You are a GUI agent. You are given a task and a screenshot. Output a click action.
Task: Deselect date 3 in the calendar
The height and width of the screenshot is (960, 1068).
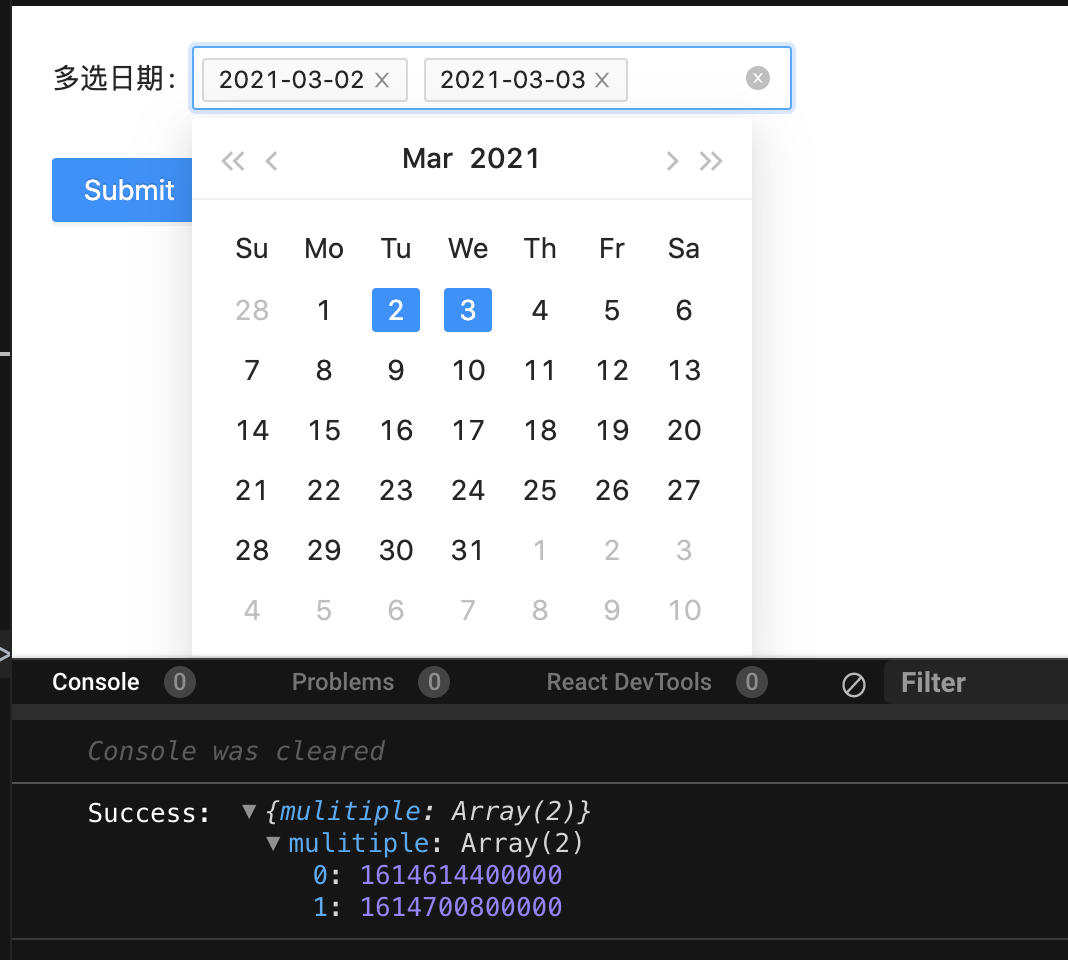pyautogui.click(x=468, y=310)
